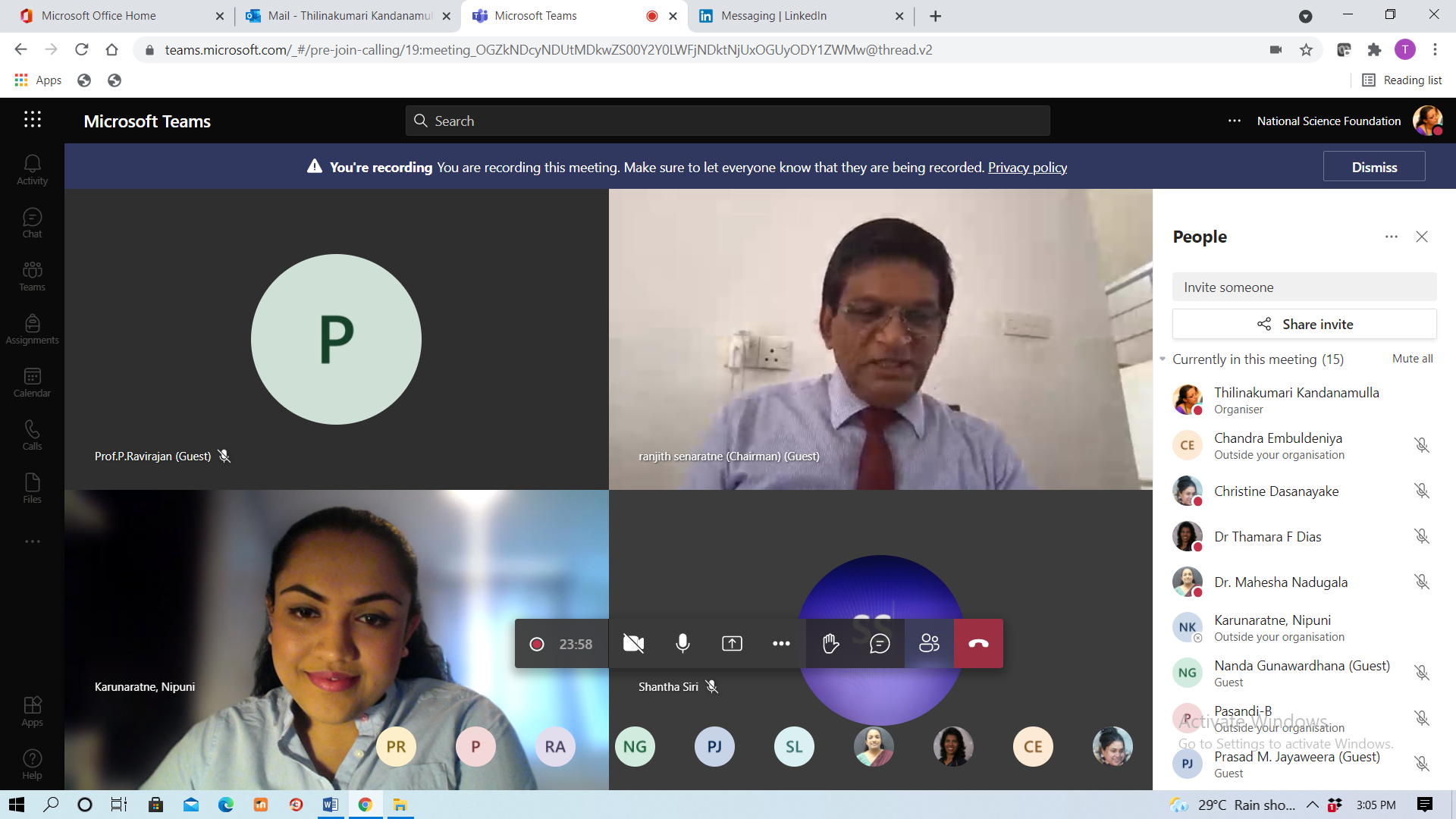Mute the microphone in meeting controls
The image size is (1456, 819).
[x=682, y=644]
